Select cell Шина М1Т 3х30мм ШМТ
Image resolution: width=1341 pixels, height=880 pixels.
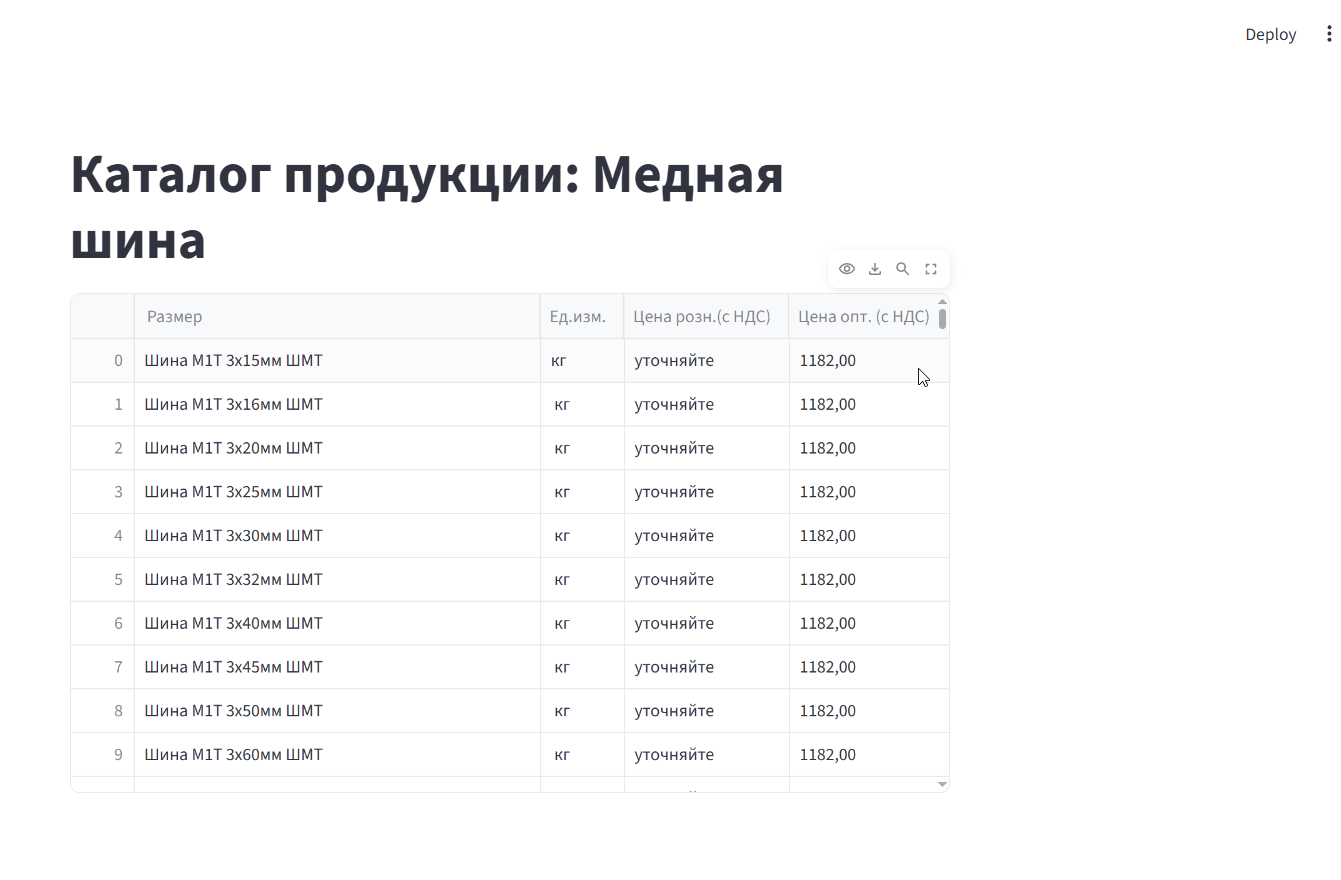[337, 536]
